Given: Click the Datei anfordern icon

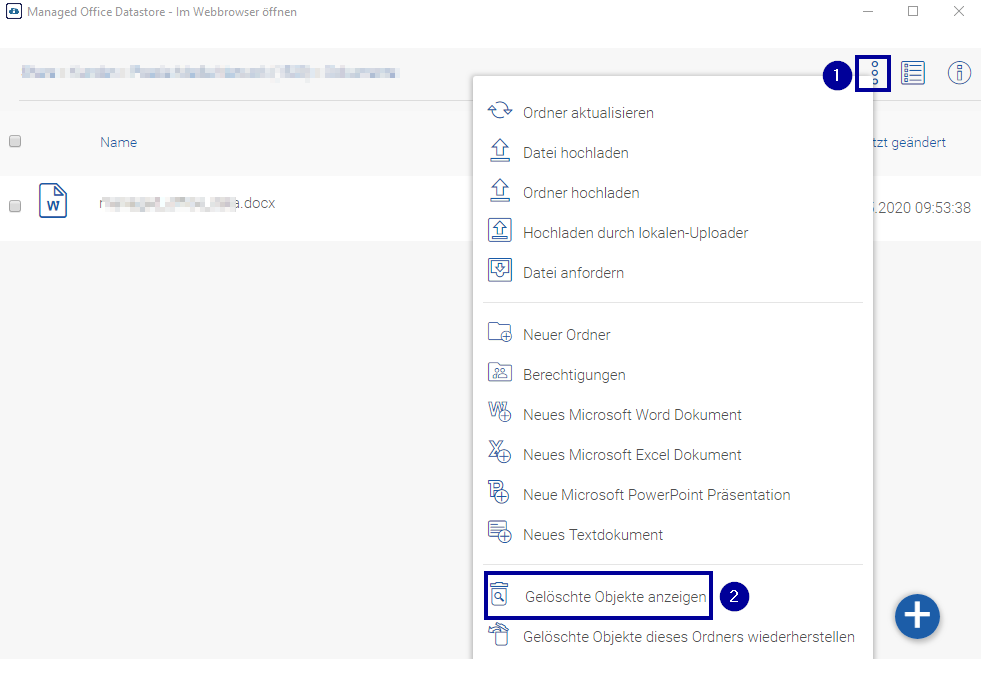Looking at the screenshot, I should pyautogui.click(x=499, y=271).
